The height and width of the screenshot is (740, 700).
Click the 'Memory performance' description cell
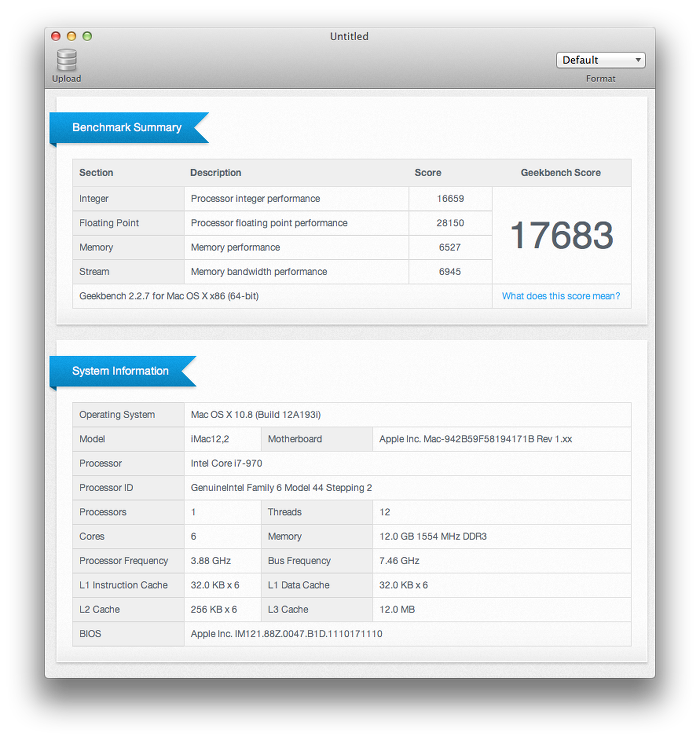coord(296,247)
